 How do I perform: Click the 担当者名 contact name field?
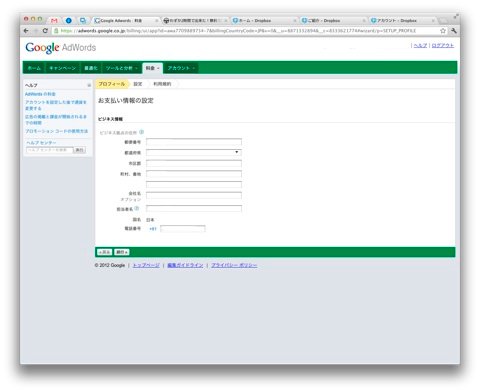click(194, 209)
